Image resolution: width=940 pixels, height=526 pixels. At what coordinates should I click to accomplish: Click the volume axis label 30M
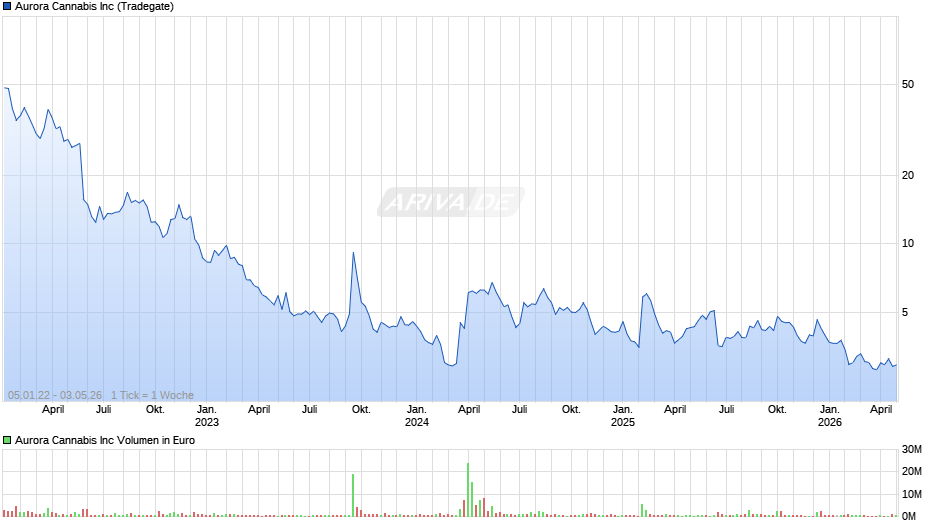912,450
